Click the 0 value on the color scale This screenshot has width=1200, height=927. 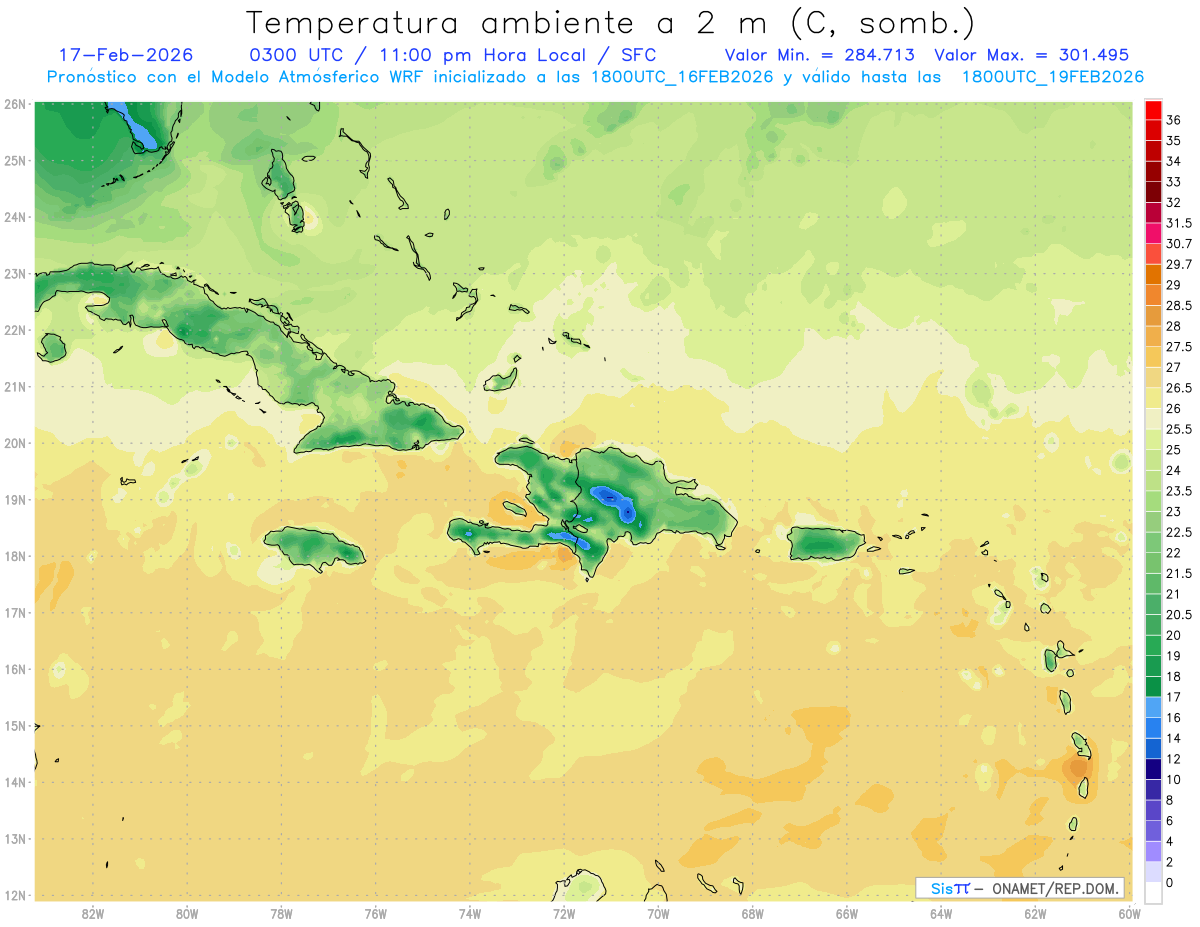pyautogui.click(x=1170, y=882)
